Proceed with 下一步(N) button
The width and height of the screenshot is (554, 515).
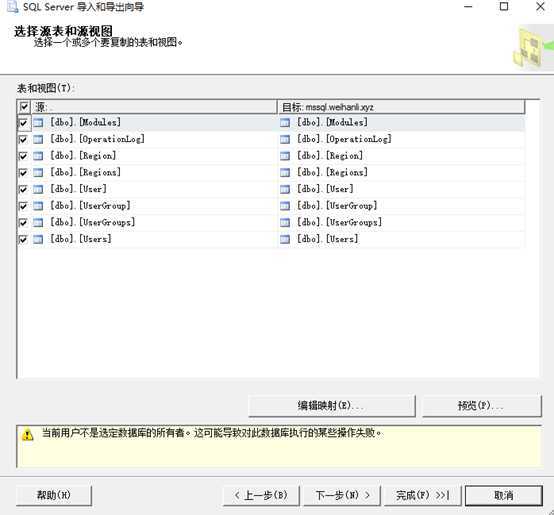pos(342,495)
